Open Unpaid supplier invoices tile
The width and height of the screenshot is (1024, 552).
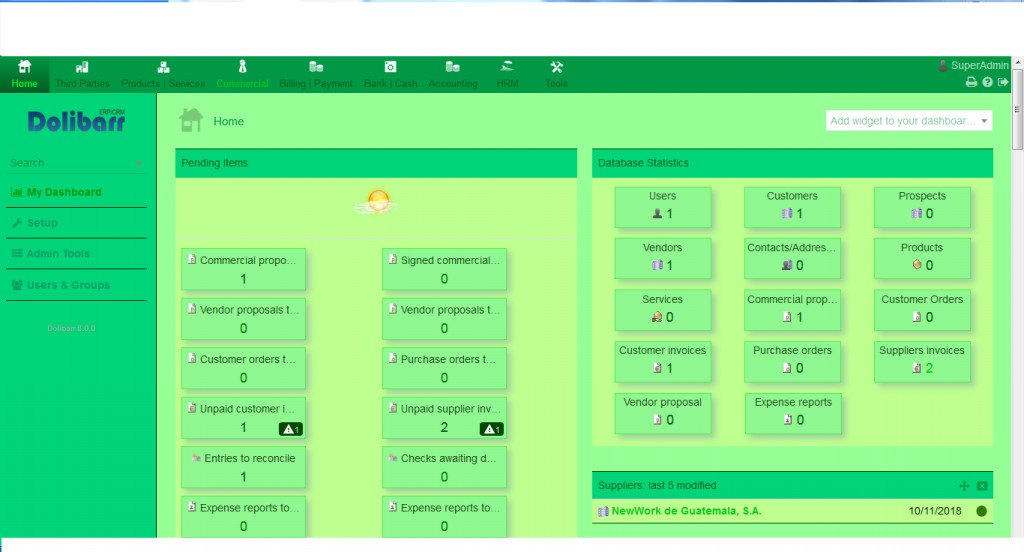point(444,418)
